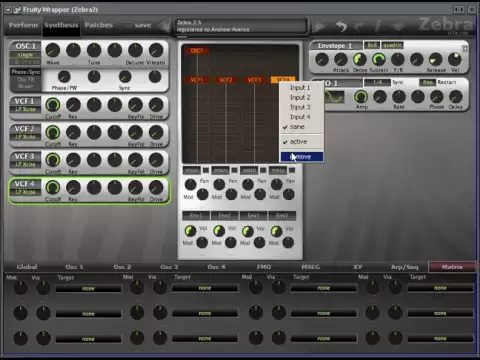This screenshot has width=480, height=360.
Task: Click 'remove' in the module context menu
Action: (x=302, y=157)
